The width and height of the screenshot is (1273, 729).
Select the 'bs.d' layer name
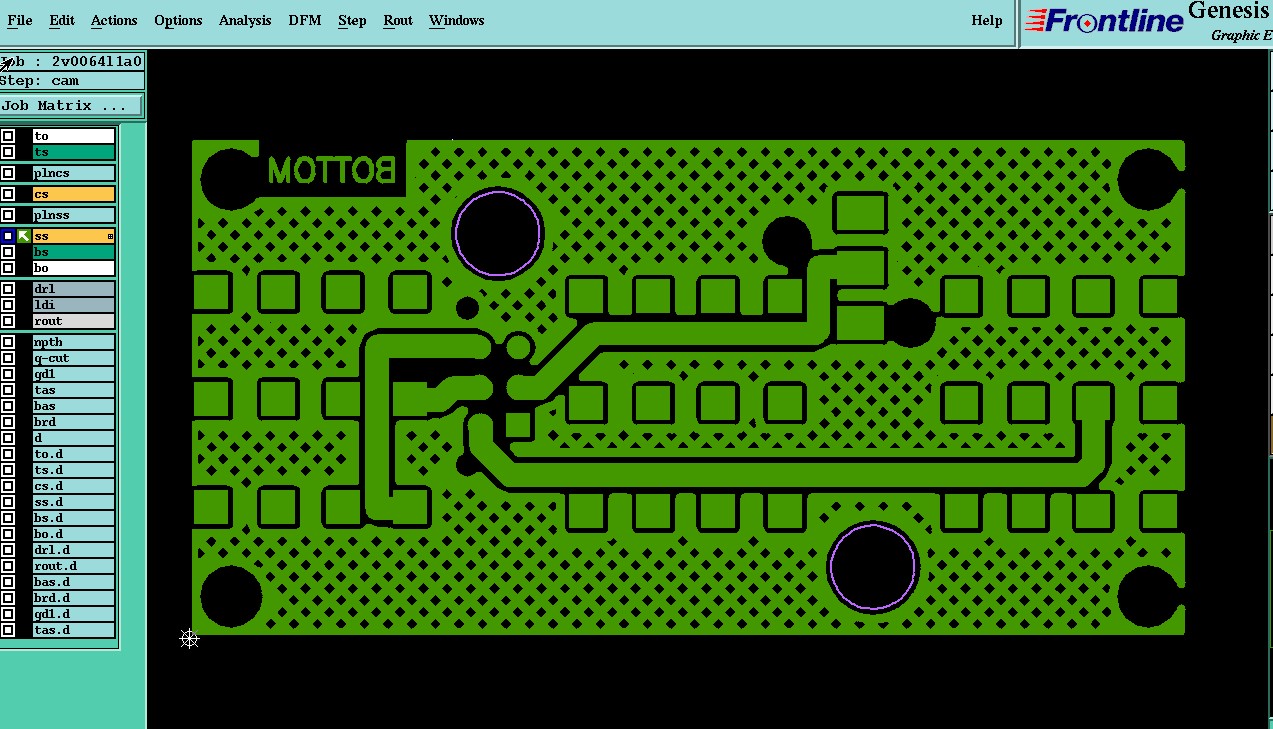click(x=74, y=518)
